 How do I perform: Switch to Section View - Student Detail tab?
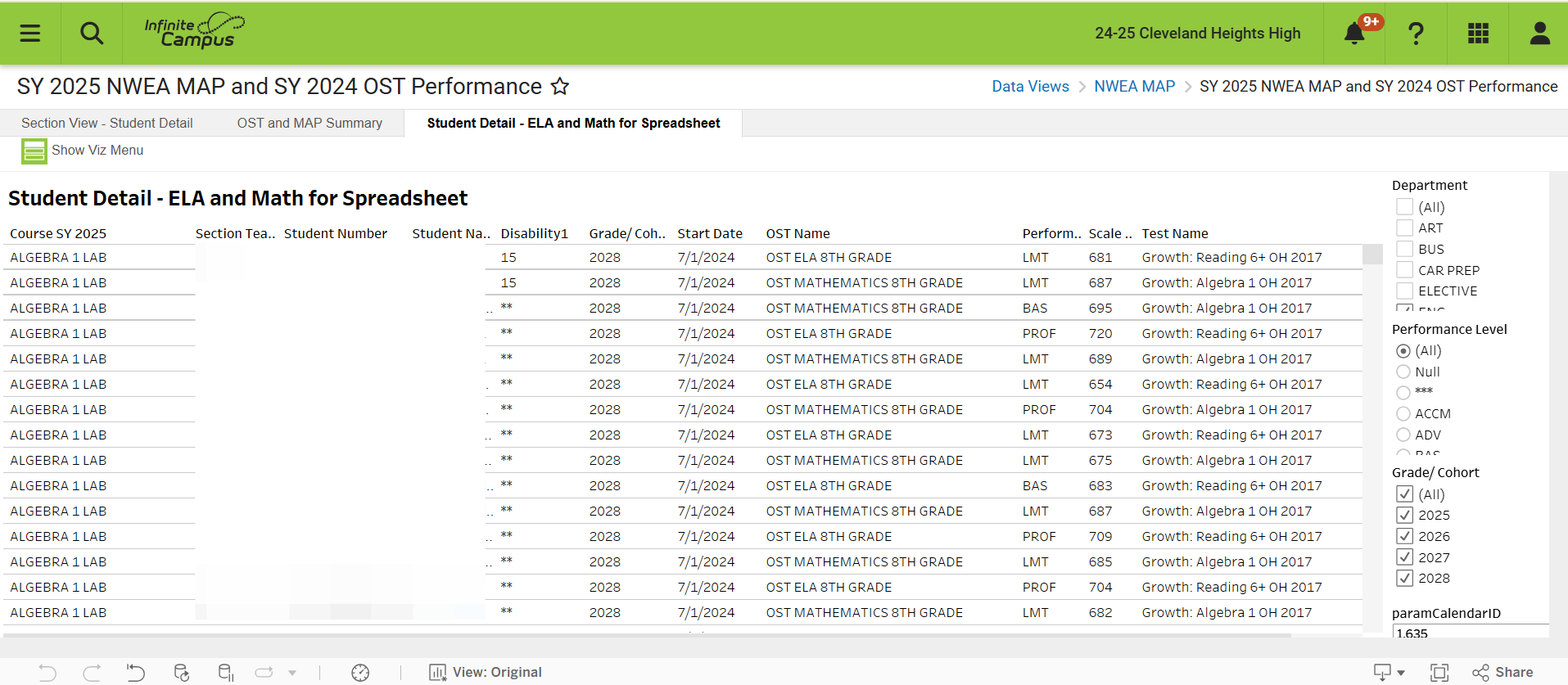click(x=107, y=123)
